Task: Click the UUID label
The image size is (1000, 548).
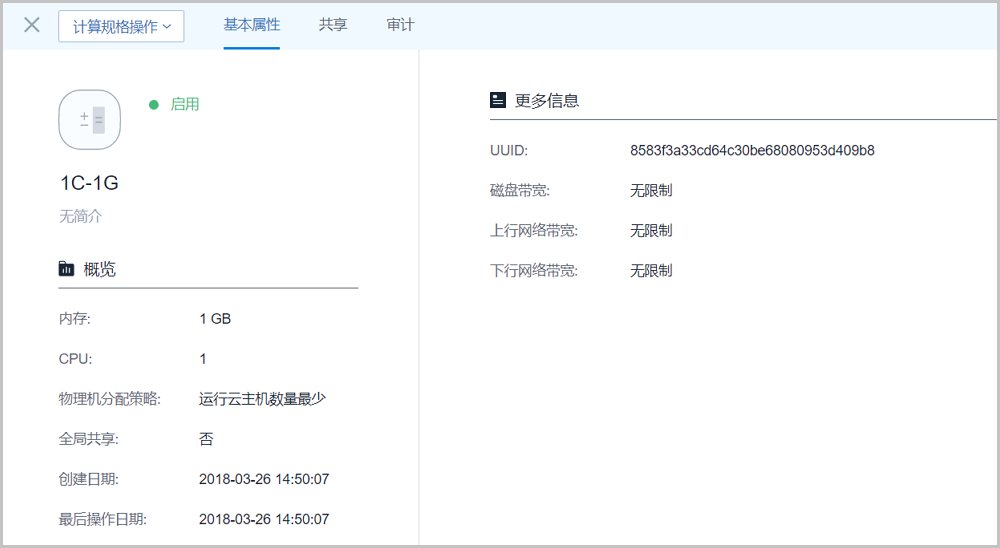Action: 509,151
